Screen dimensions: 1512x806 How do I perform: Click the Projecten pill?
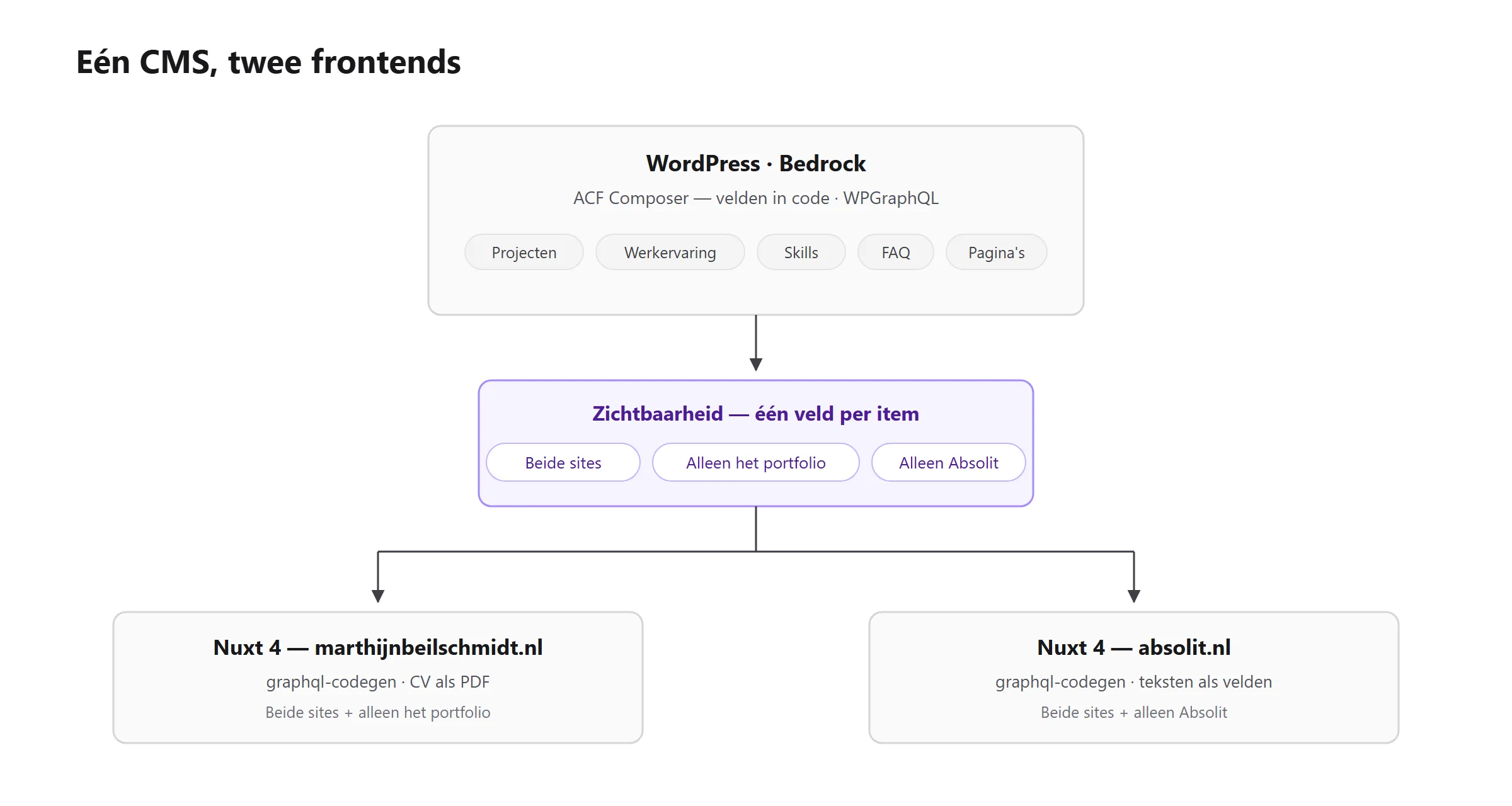pyautogui.click(x=524, y=252)
